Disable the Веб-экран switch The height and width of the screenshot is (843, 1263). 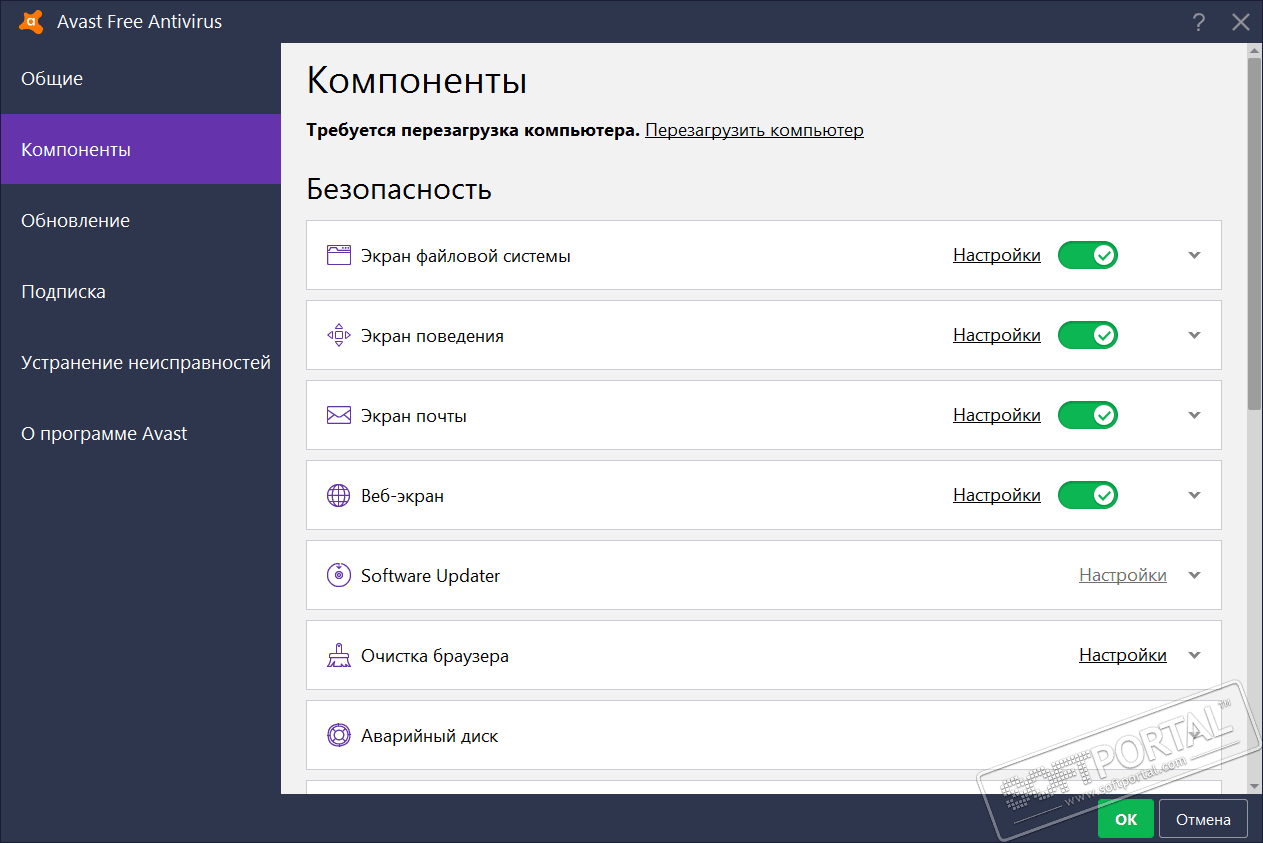[x=1088, y=495]
